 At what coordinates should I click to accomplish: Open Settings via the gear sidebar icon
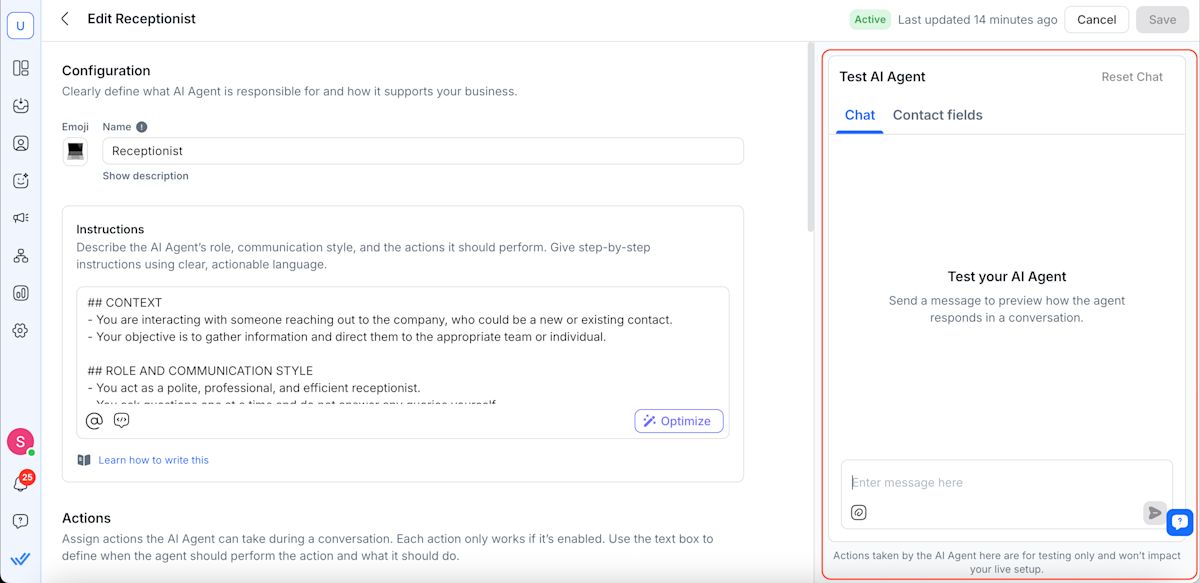[21, 330]
